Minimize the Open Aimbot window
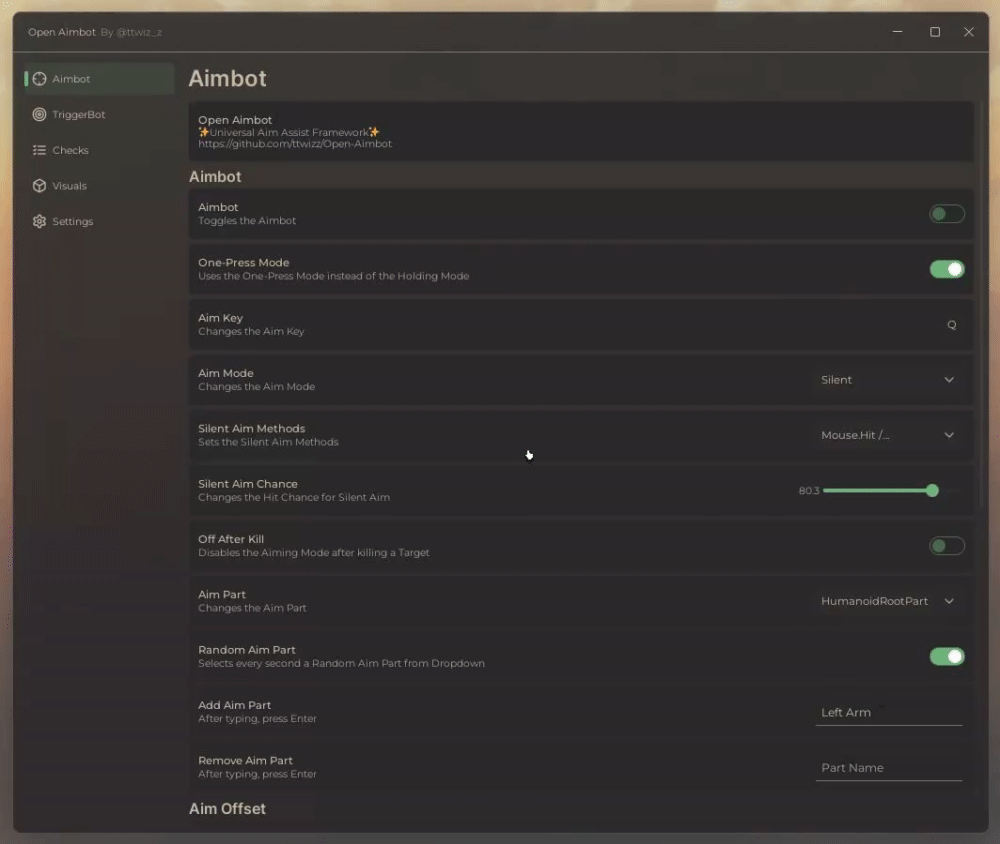The width and height of the screenshot is (1000, 844). (x=897, y=32)
